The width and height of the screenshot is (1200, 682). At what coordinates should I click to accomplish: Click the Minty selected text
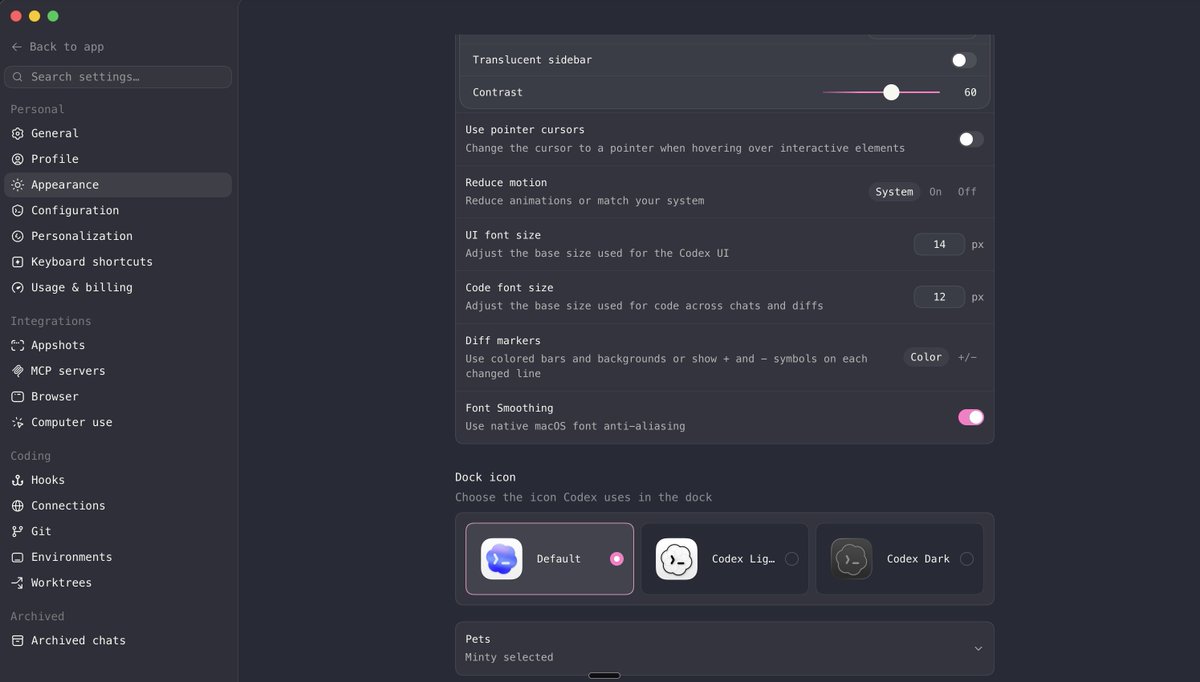tap(509, 658)
